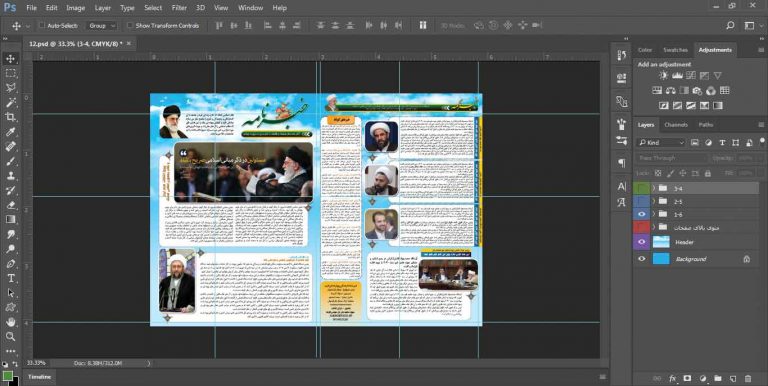Viewport: 768px width, 386px height.
Task: Open the Window menu
Action: (x=250, y=8)
